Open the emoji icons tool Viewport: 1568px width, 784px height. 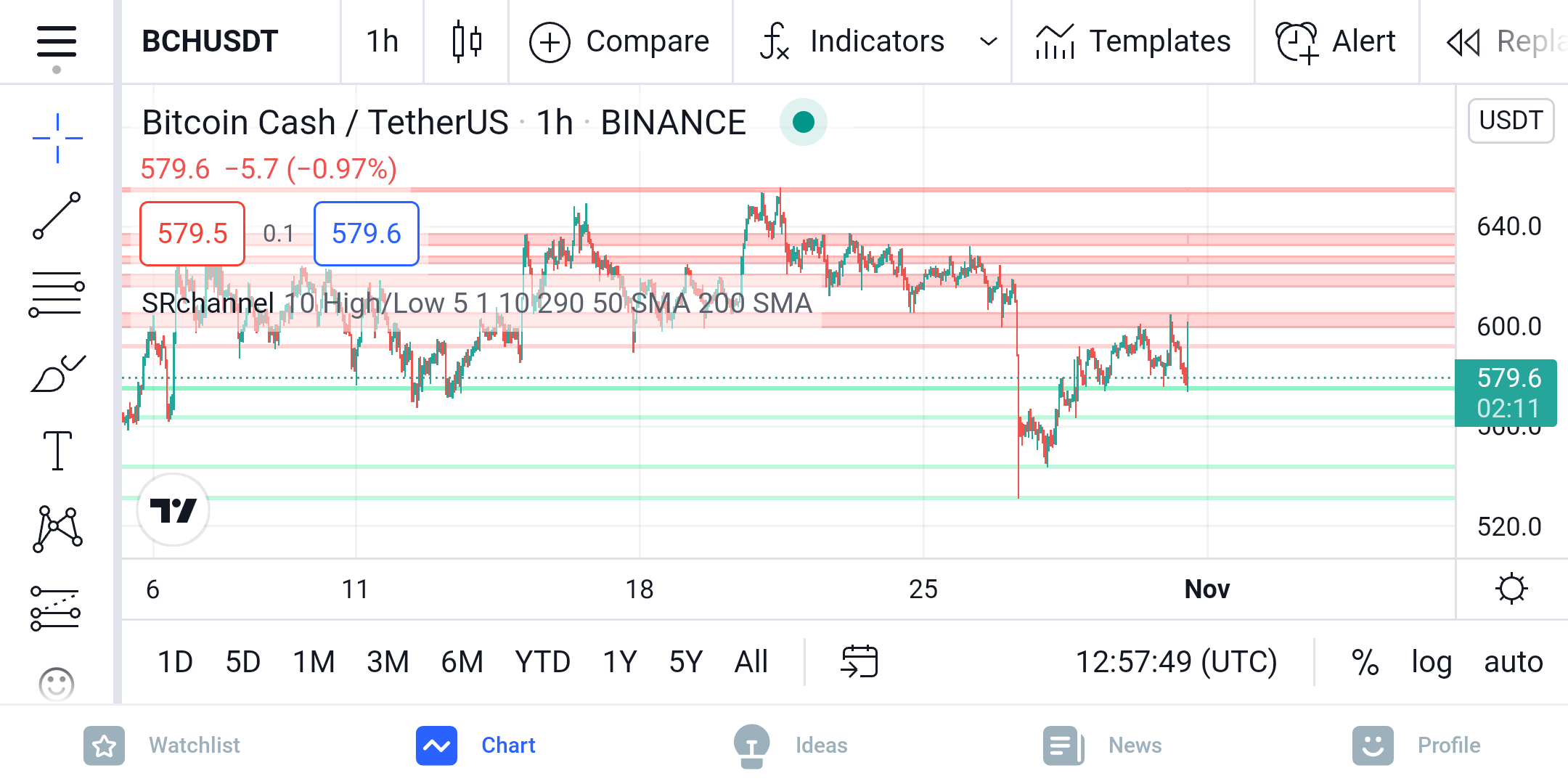click(x=57, y=684)
